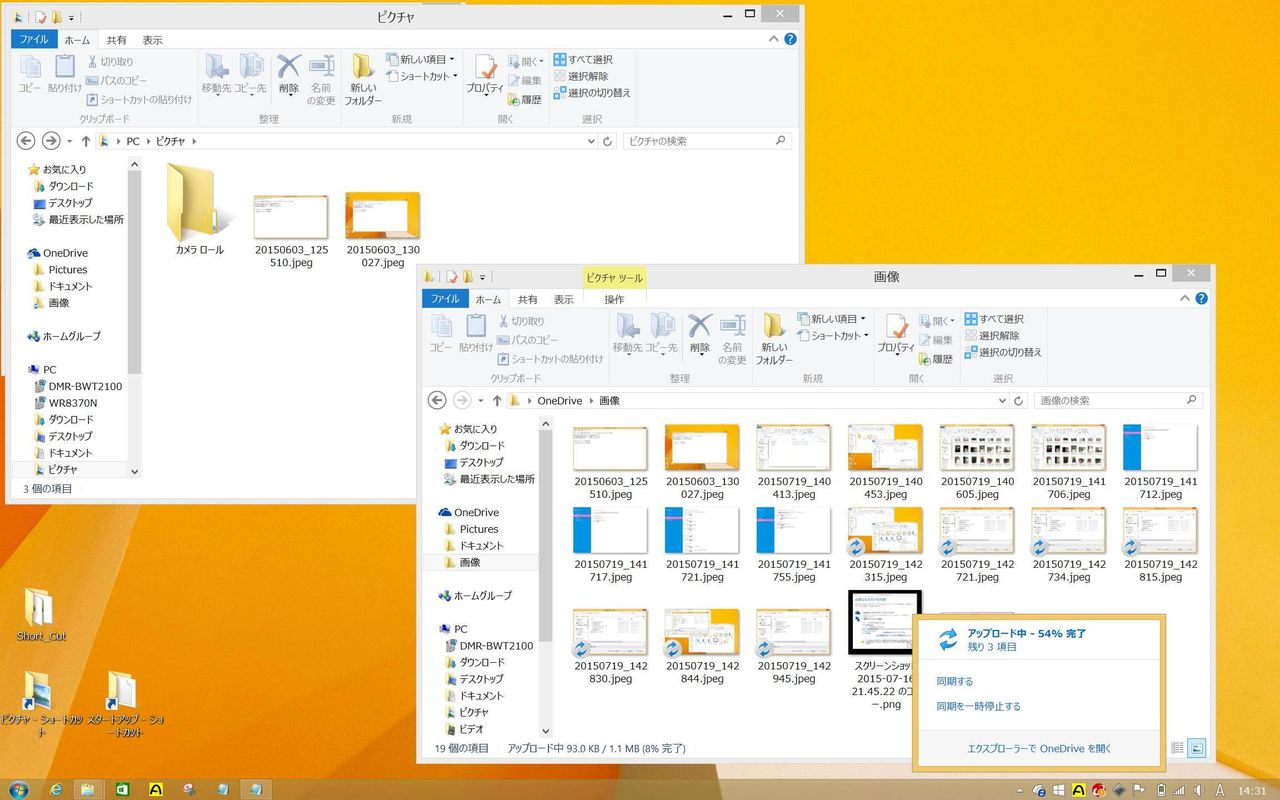The width and height of the screenshot is (1280, 800).
Task: Click 同期する in OneDrive popup
Action: [x=955, y=681]
